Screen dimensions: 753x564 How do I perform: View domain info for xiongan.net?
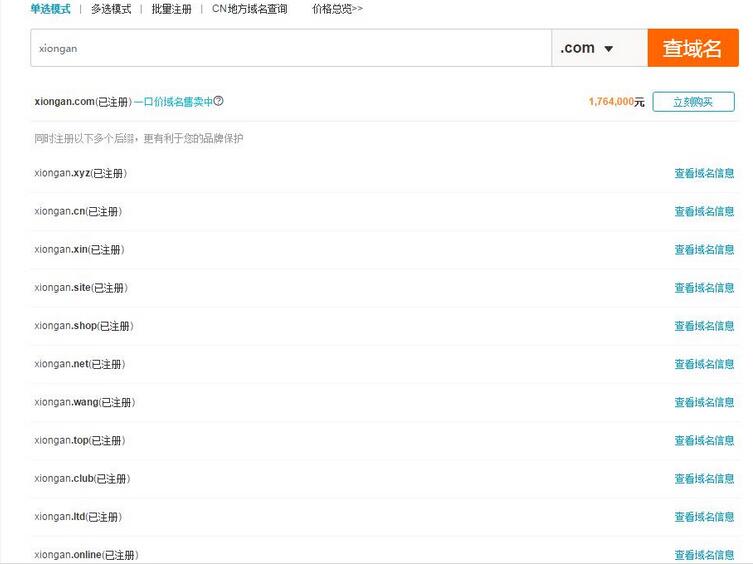click(704, 364)
